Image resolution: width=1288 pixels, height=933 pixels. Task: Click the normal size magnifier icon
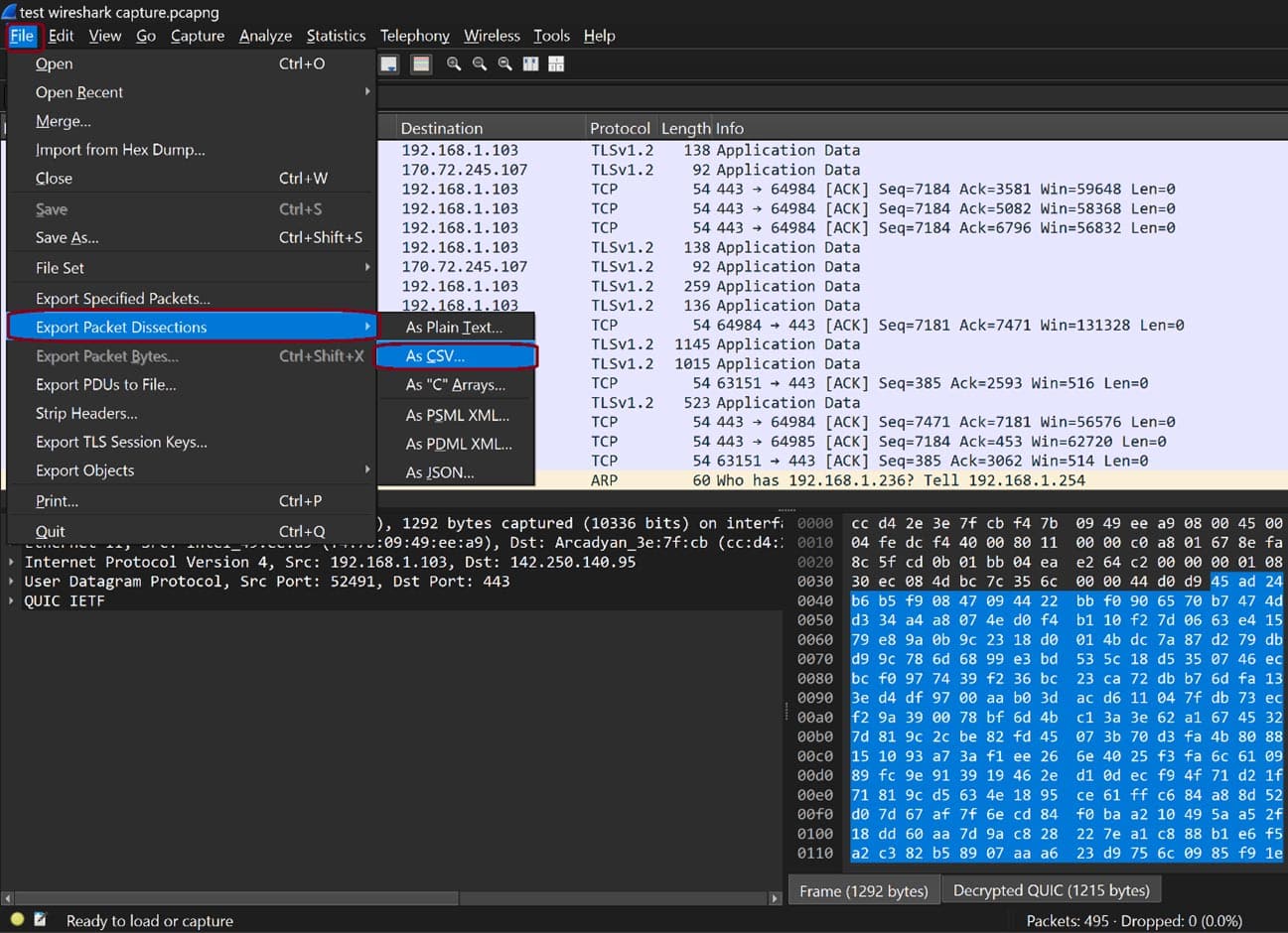pyautogui.click(x=505, y=64)
